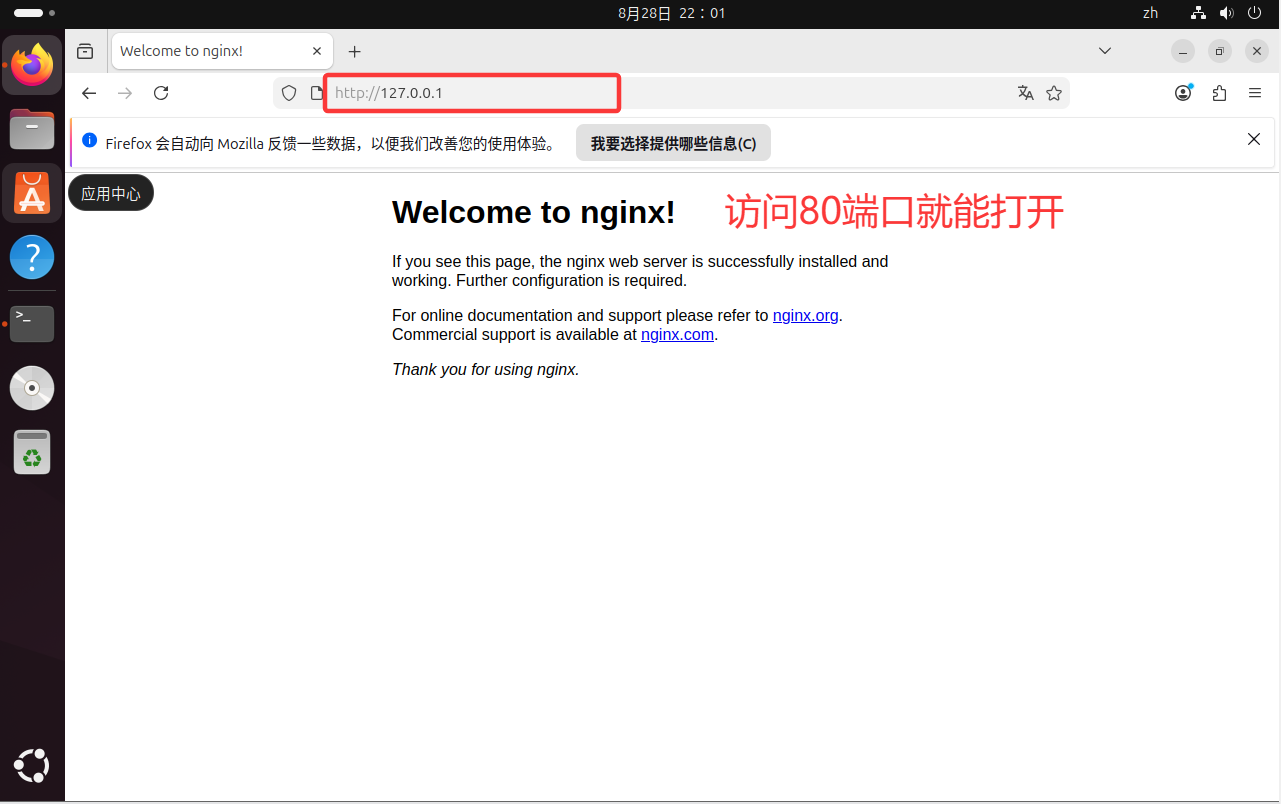Viewport: 1281px width, 804px height.
Task: Open the Firefox account icon
Action: click(x=1184, y=93)
